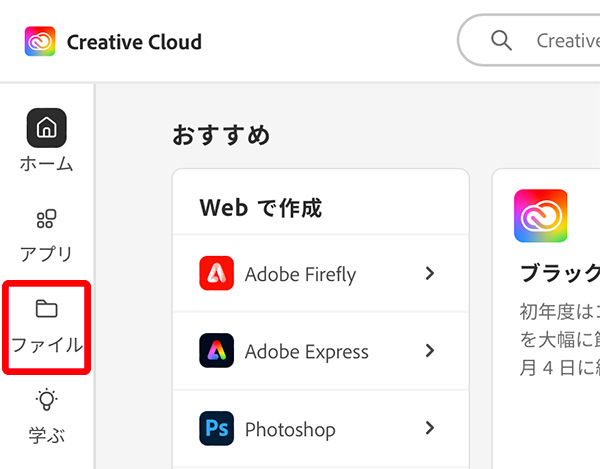Image resolution: width=600 pixels, height=469 pixels.
Task: Open the アプリ (Apps) sidebar icon
Action: tap(47, 218)
